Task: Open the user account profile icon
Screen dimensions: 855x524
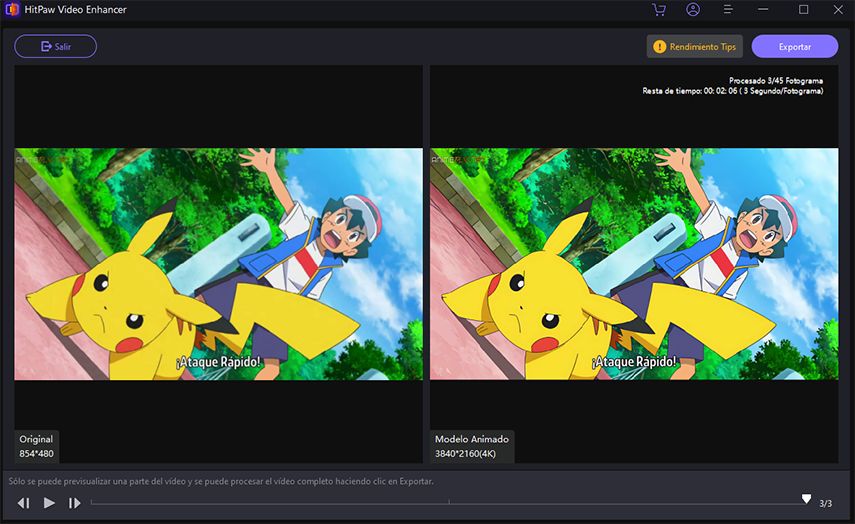Action: click(x=693, y=10)
